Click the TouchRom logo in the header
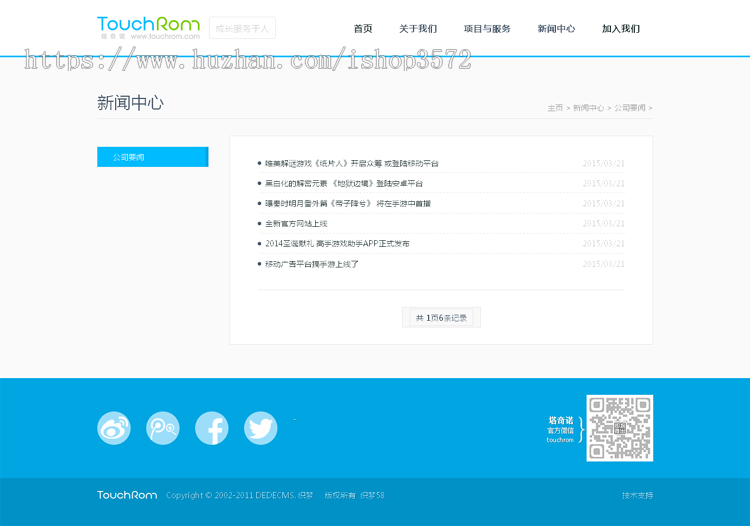This screenshot has width=750, height=526. pyautogui.click(x=148, y=28)
